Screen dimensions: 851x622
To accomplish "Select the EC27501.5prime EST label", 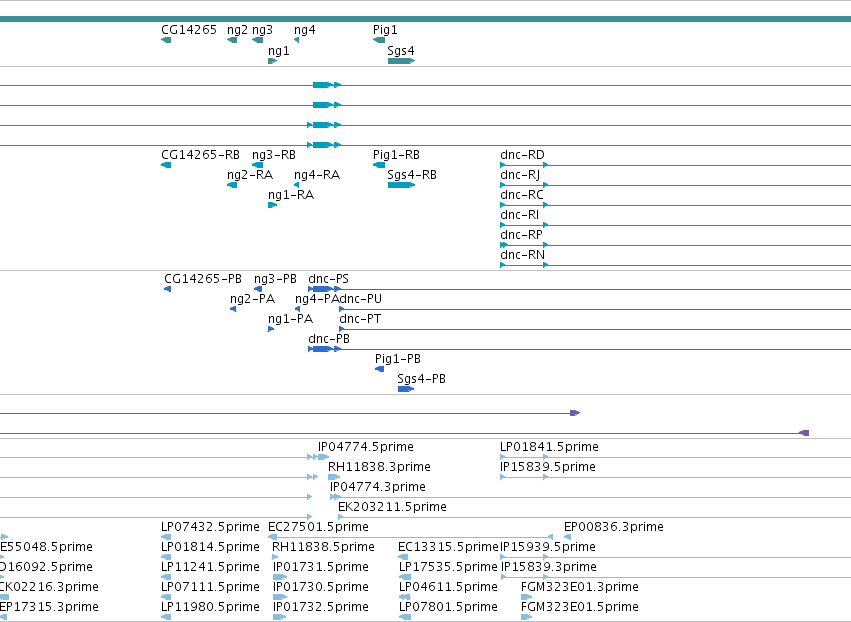I will point(319,527).
